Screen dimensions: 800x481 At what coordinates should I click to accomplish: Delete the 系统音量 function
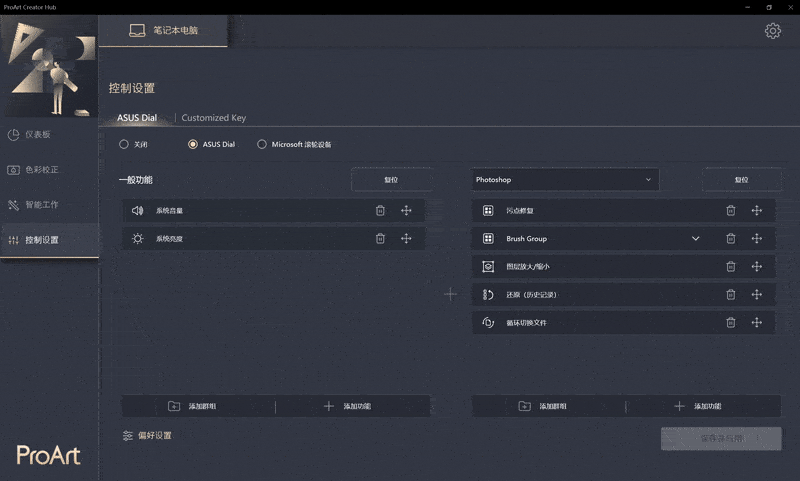pyautogui.click(x=380, y=211)
